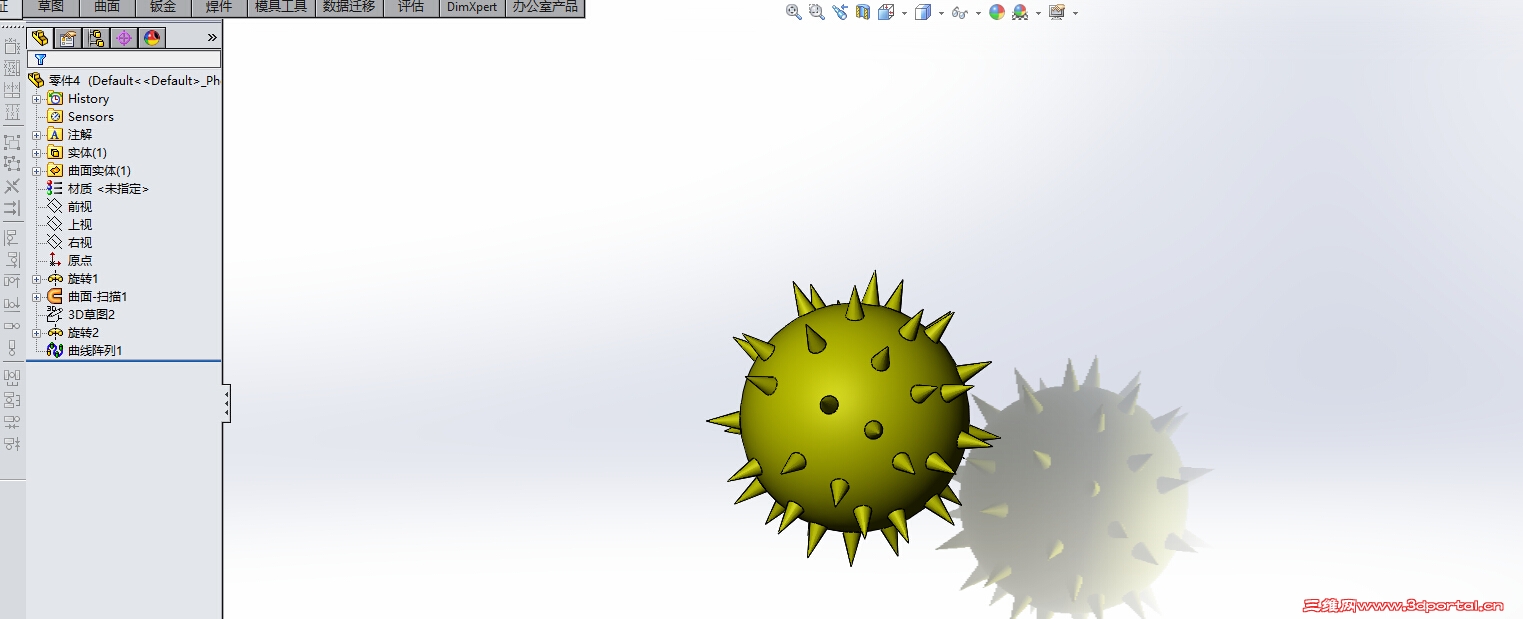Open the ConfigurationManager tab
1523x619 pixels.
coord(95,38)
